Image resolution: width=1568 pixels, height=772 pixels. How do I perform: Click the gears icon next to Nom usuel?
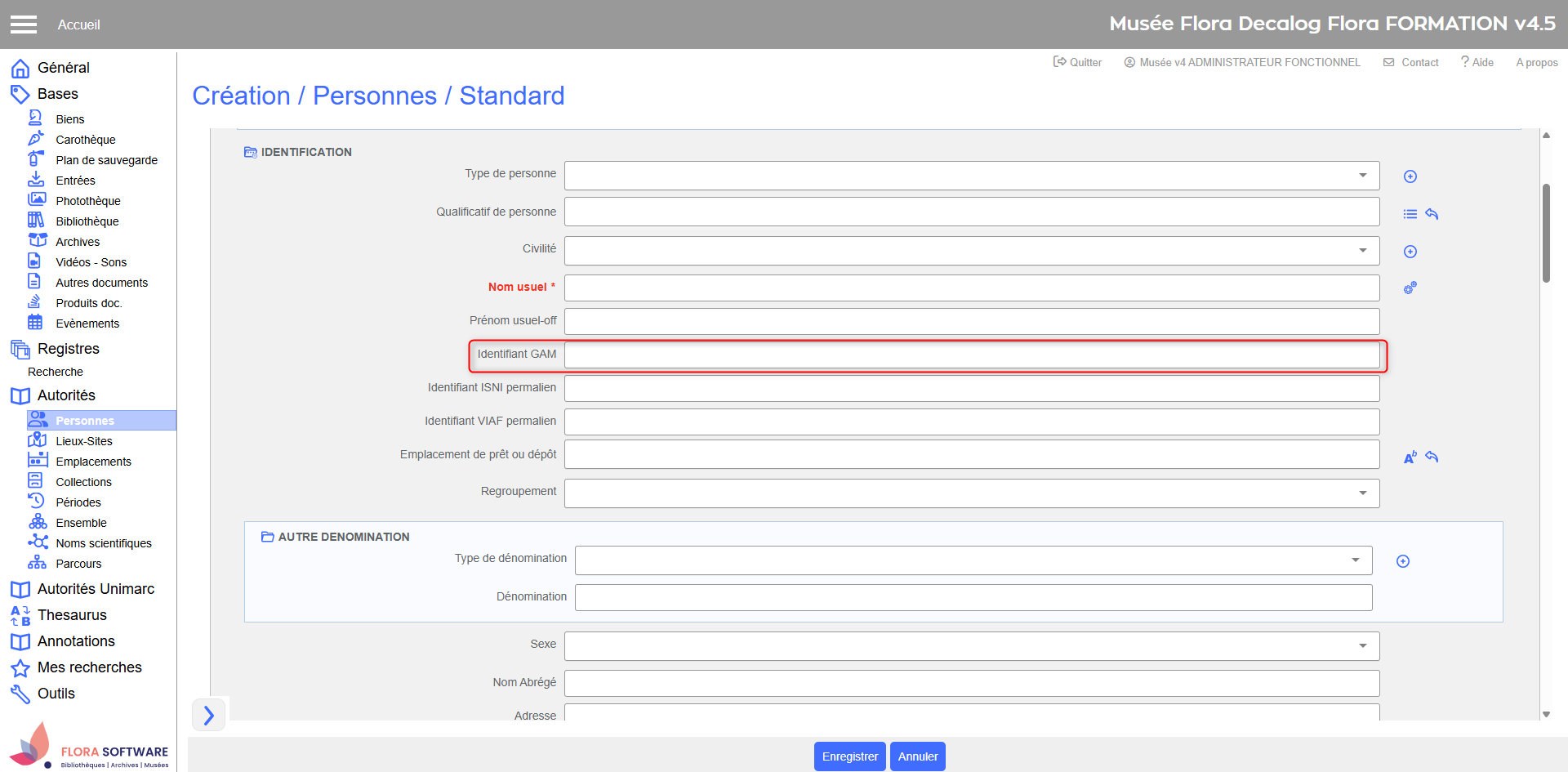coord(1410,288)
